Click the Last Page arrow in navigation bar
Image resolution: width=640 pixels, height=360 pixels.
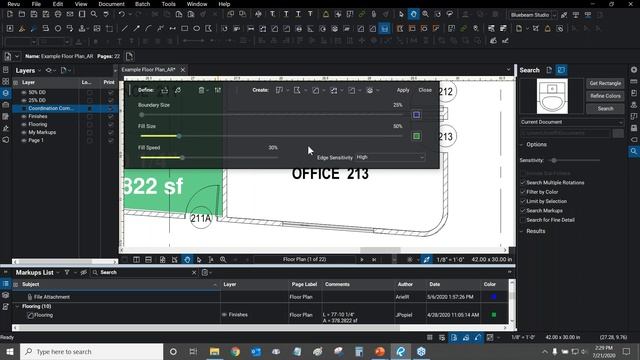(x=374, y=260)
